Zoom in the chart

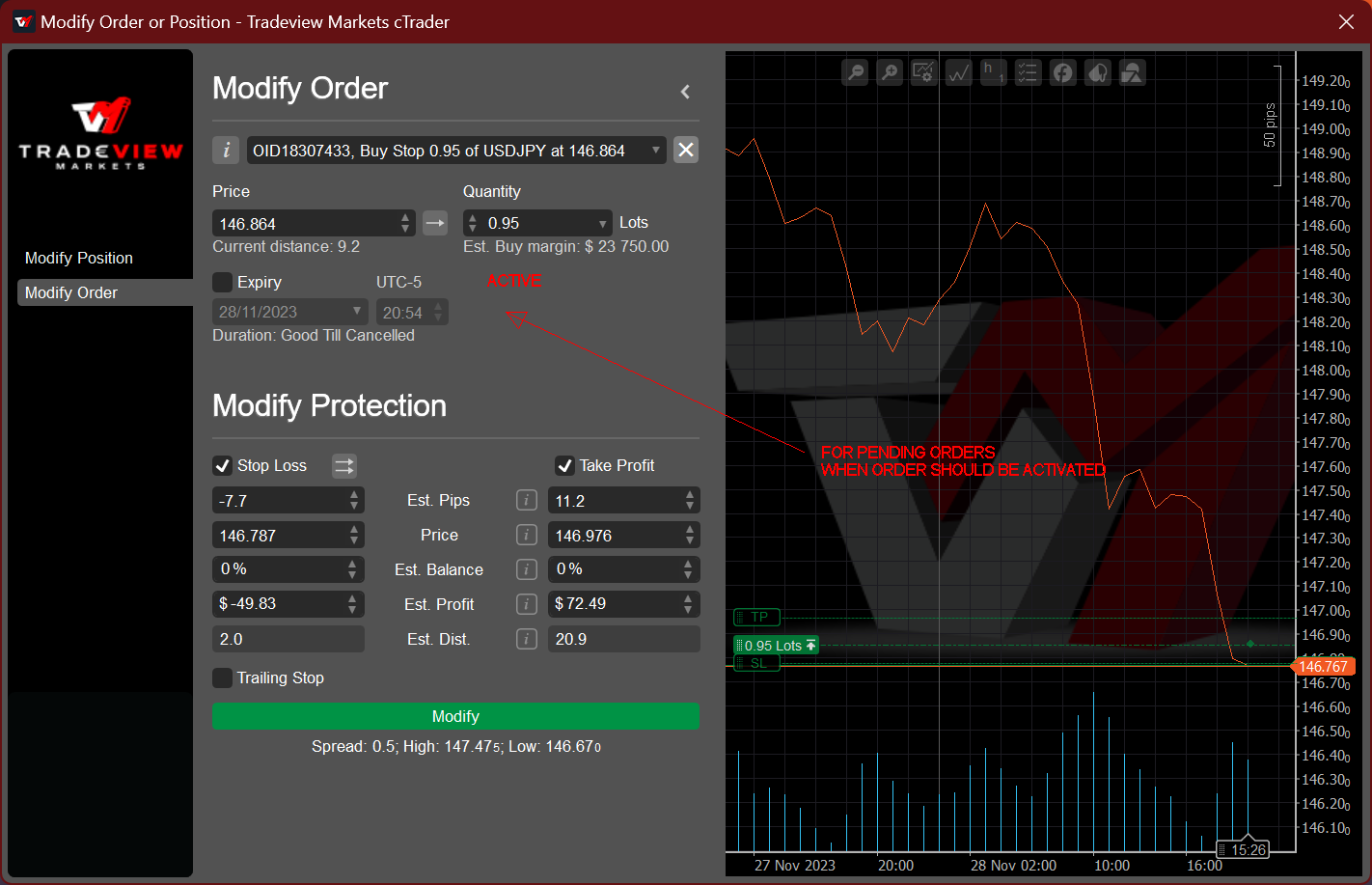[x=890, y=72]
